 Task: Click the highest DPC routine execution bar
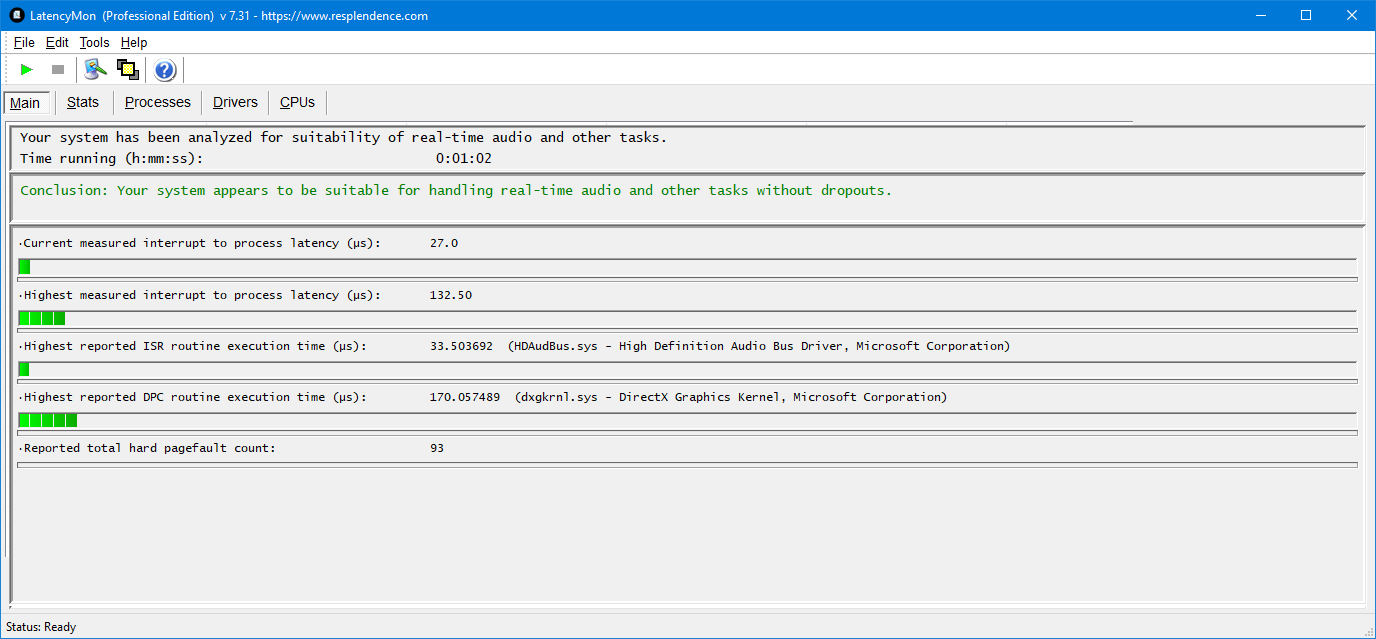point(47,420)
